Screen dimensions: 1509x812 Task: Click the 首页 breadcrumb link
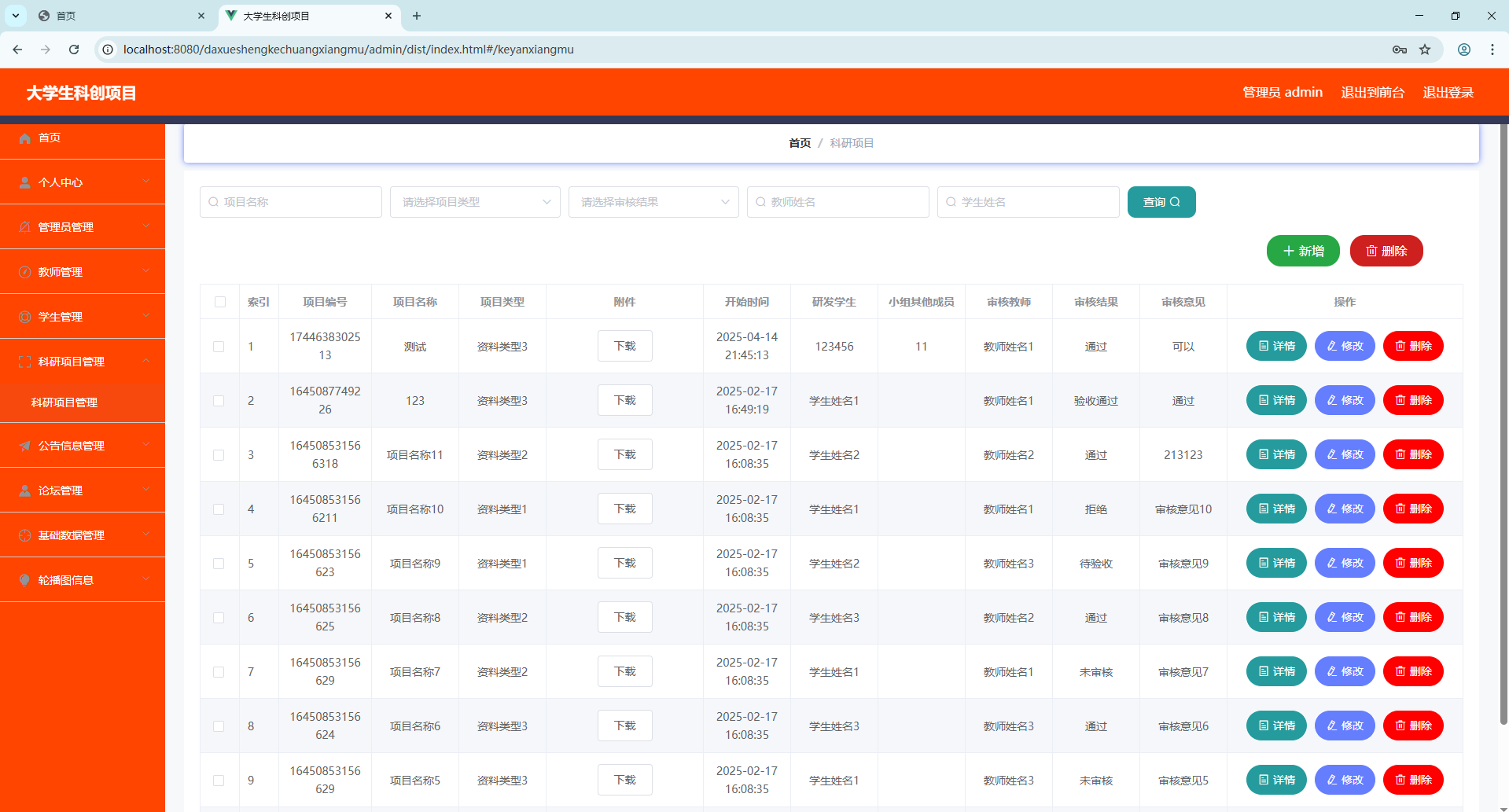pyautogui.click(x=800, y=143)
